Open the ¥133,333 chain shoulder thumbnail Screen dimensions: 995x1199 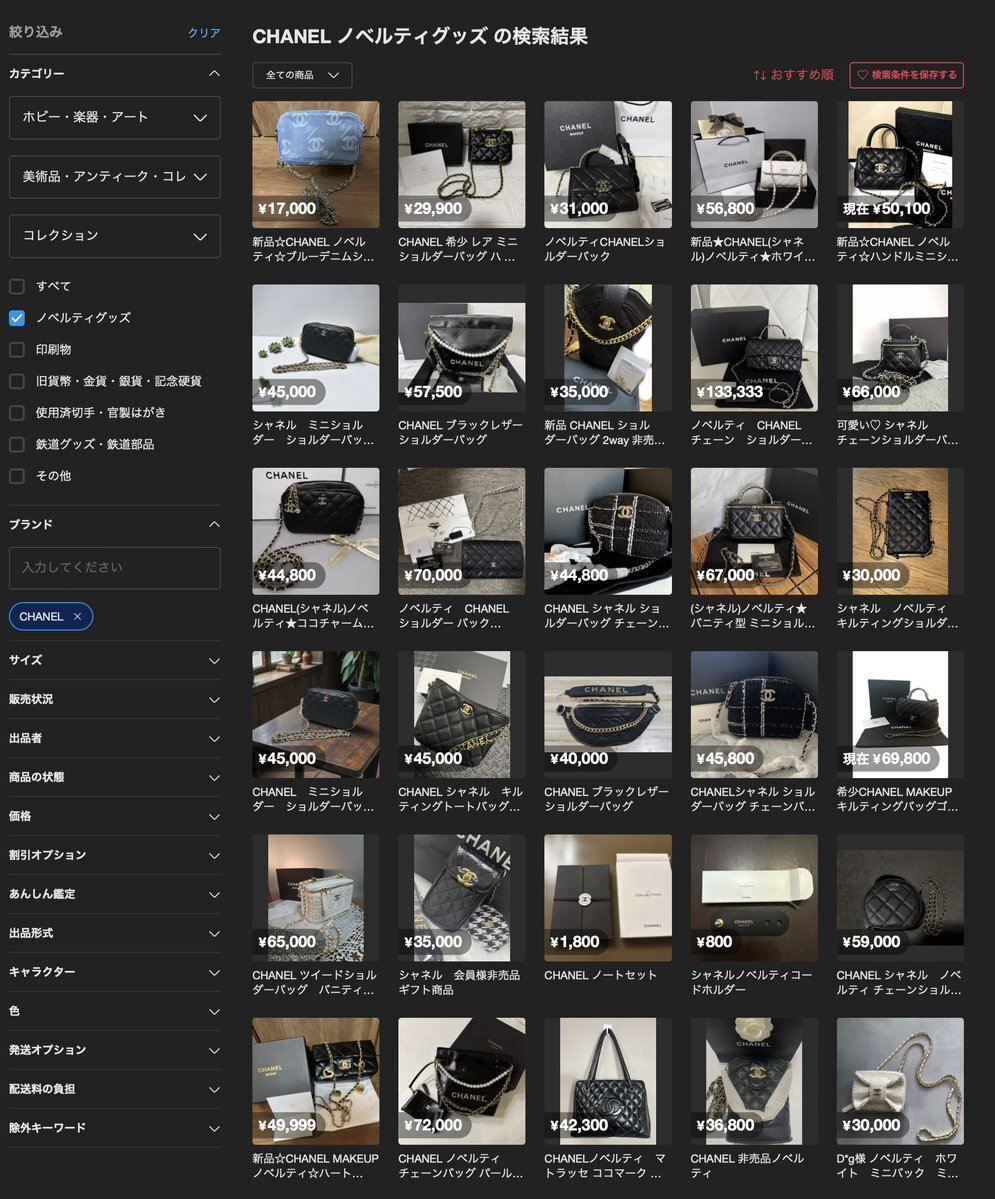[x=754, y=348]
